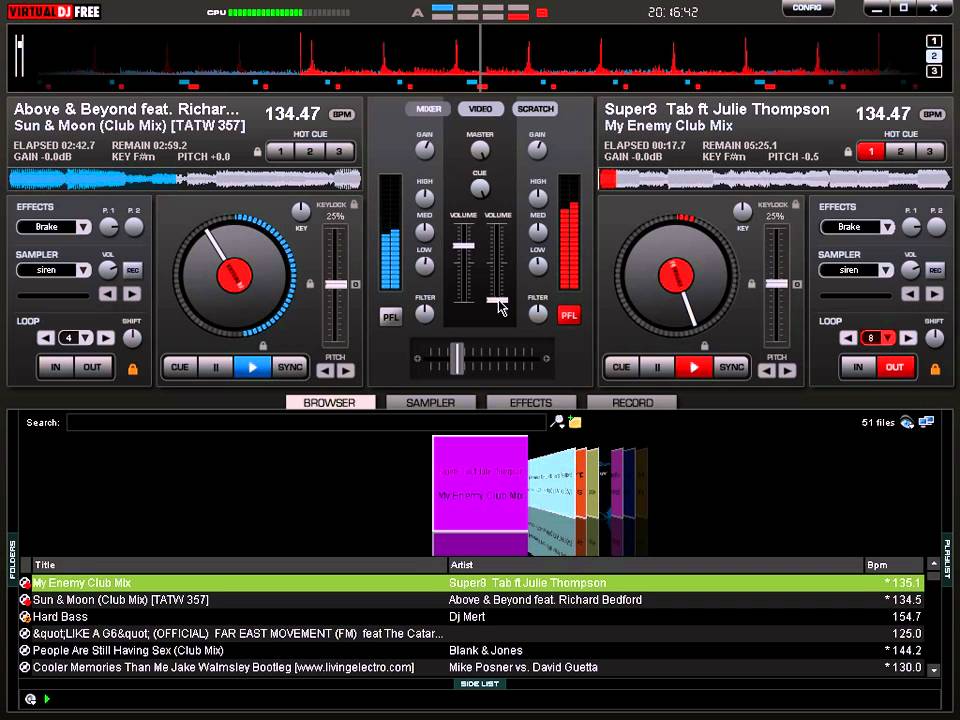This screenshot has height=720, width=960.
Task: Trigger hot cue 1 on right deck
Action: [x=871, y=151]
